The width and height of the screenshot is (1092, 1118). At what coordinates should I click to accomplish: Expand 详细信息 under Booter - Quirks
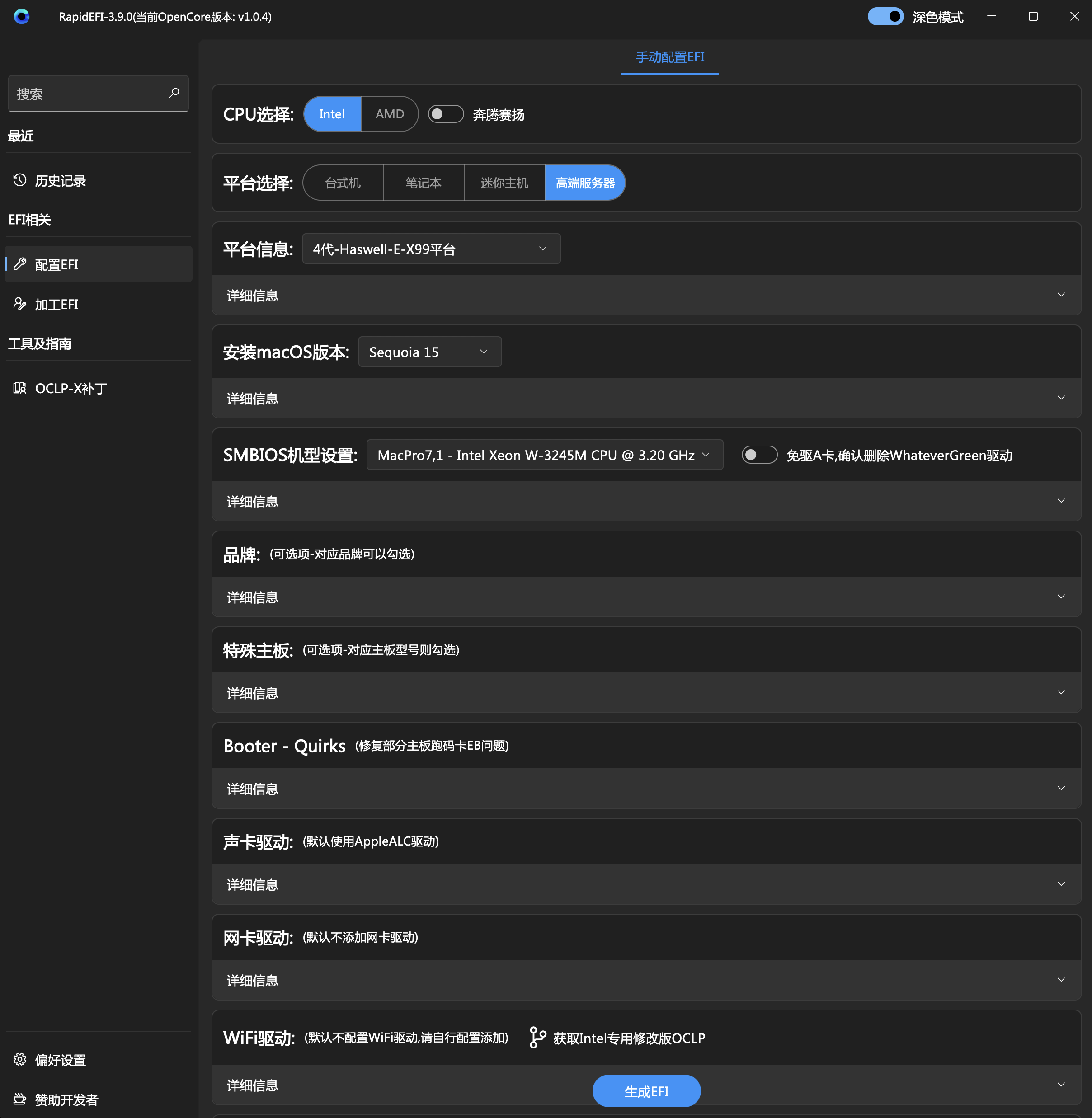tap(646, 788)
